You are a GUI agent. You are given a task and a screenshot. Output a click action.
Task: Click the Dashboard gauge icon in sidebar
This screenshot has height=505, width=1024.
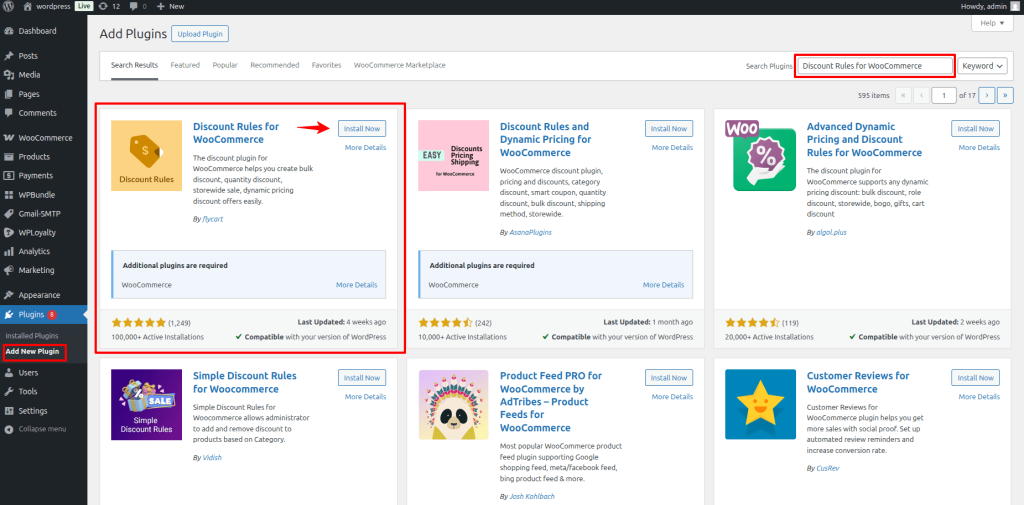pyautogui.click(x=9, y=31)
